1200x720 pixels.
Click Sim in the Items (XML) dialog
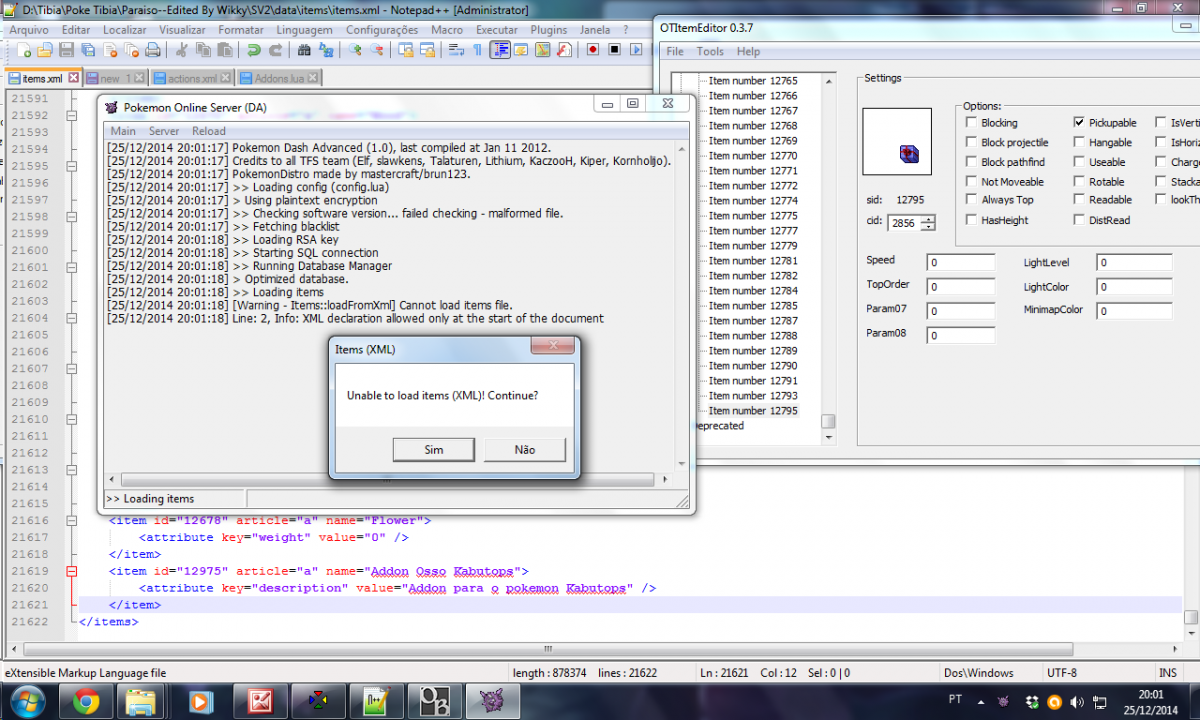tap(433, 450)
